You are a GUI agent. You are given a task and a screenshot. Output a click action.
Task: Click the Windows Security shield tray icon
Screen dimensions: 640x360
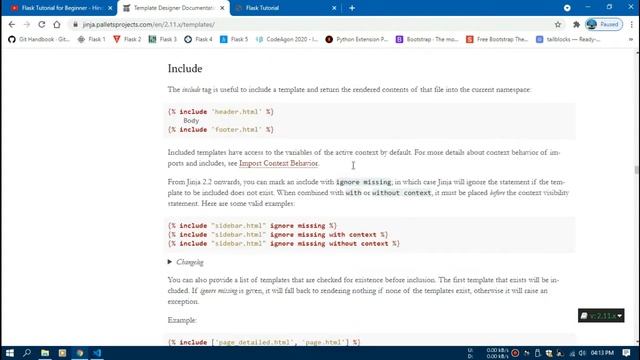pyautogui.click(x=549, y=353)
